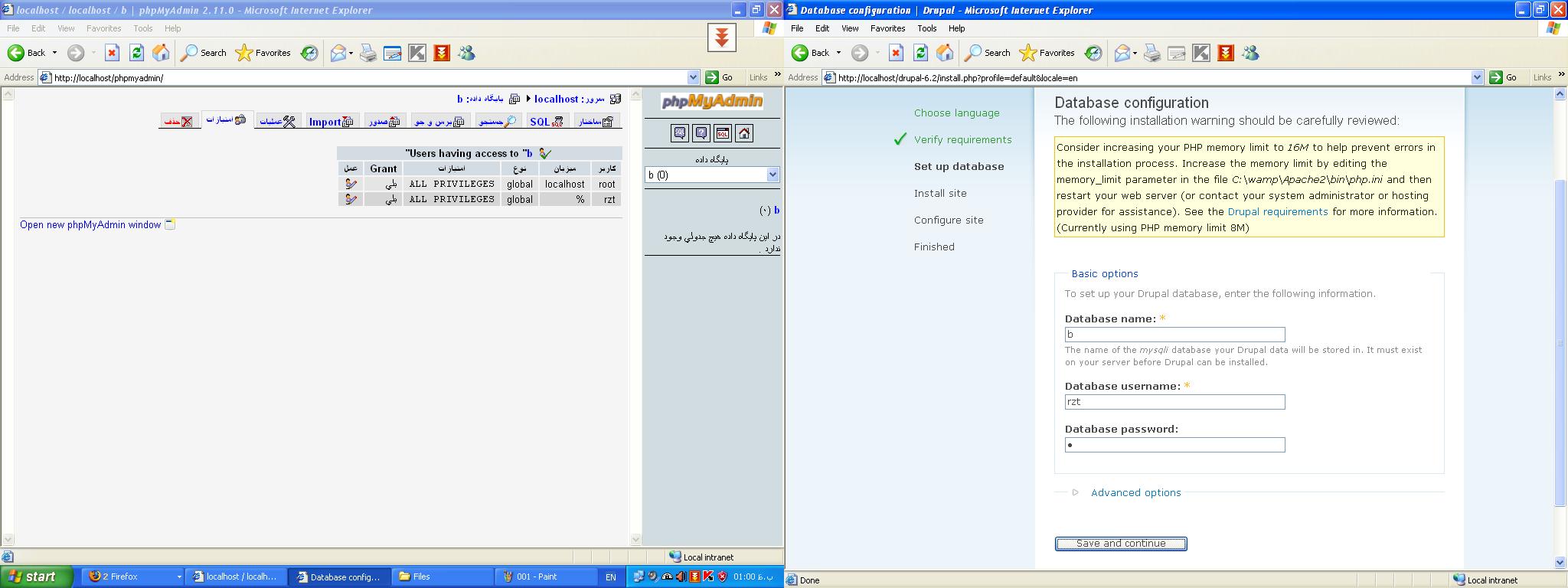Click Open new phpMyAdmin window link
This screenshot has height=588, width=1568.
pyautogui.click(x=90, y=224)
